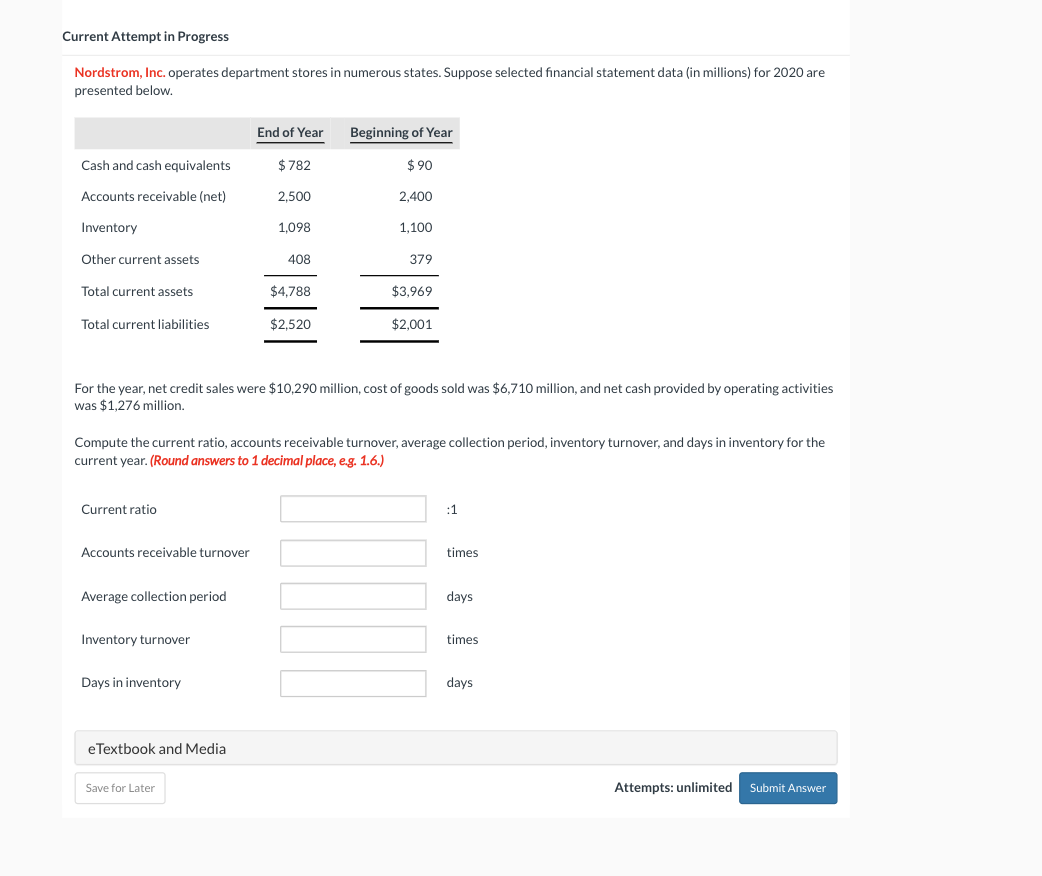
Task: Click the Total current liabilities row label
Action: (x=146, y=323)
